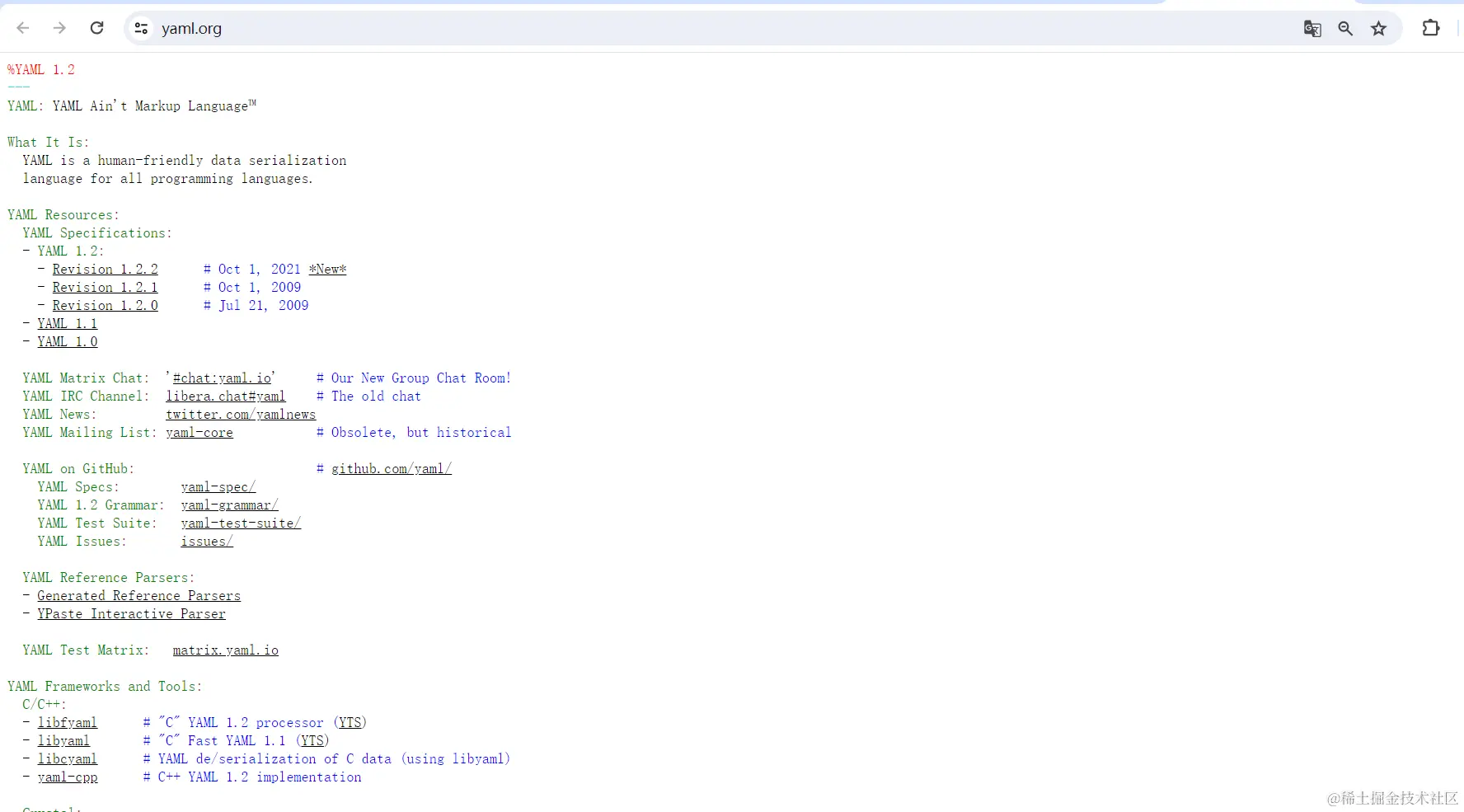Open the yaml-cpp link
Viewport: 1464px width, 812px height.
pyautogui.click(x=67, y=777)
